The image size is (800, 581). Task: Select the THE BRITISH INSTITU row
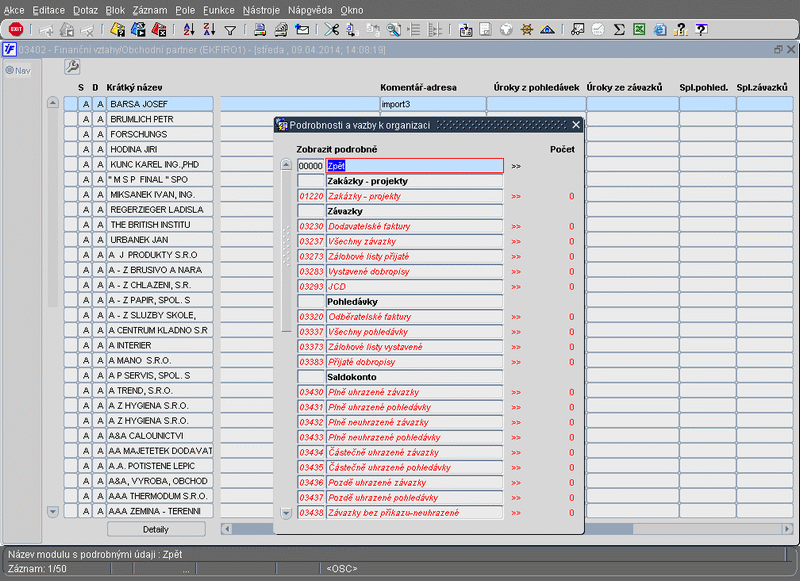(x=160, y=224)
